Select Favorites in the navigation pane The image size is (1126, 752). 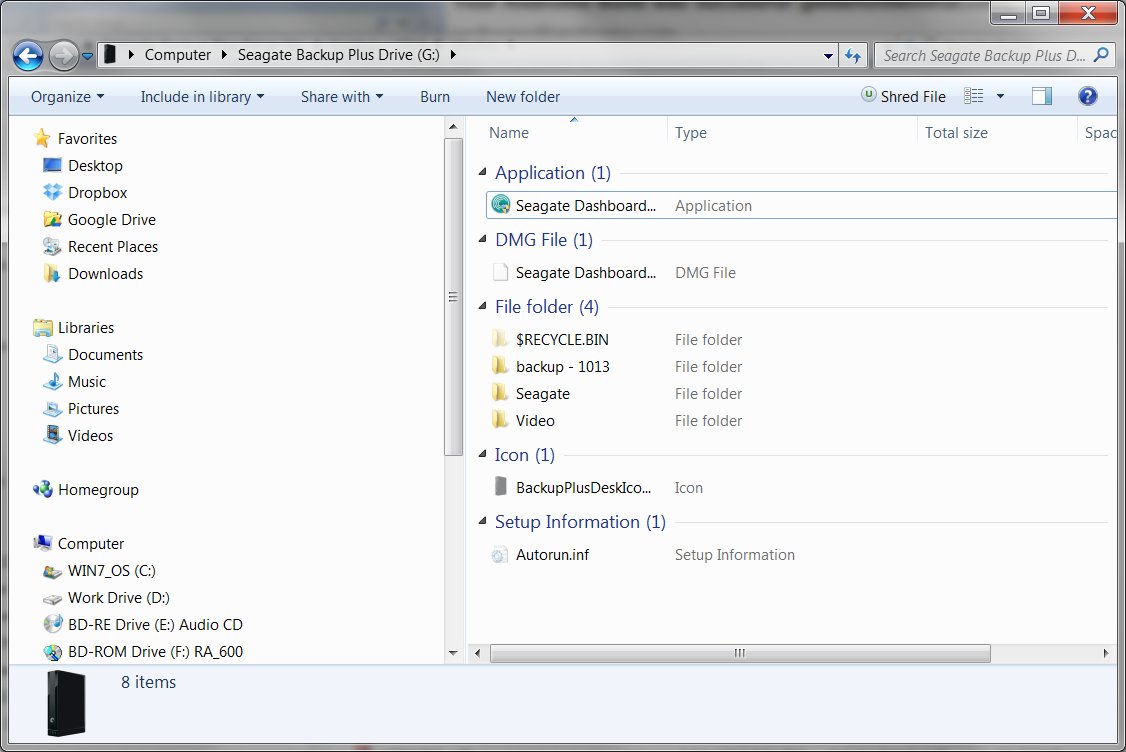tap(75, 138)
